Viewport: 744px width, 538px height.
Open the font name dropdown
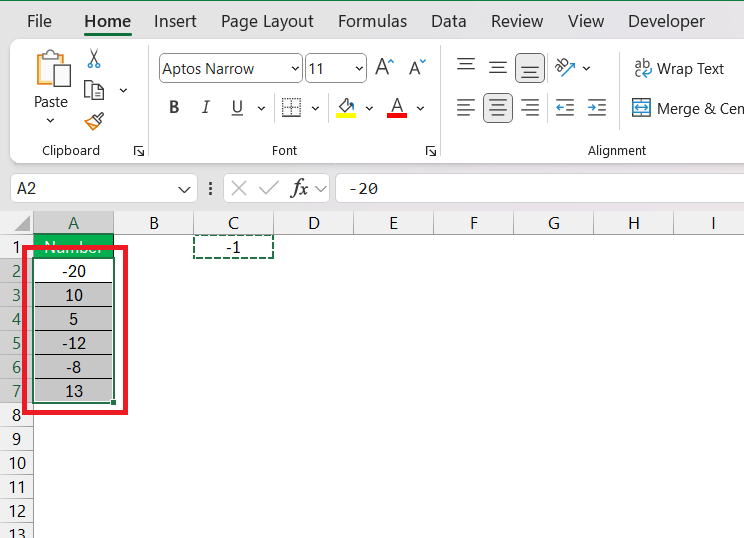click(295, 68)
